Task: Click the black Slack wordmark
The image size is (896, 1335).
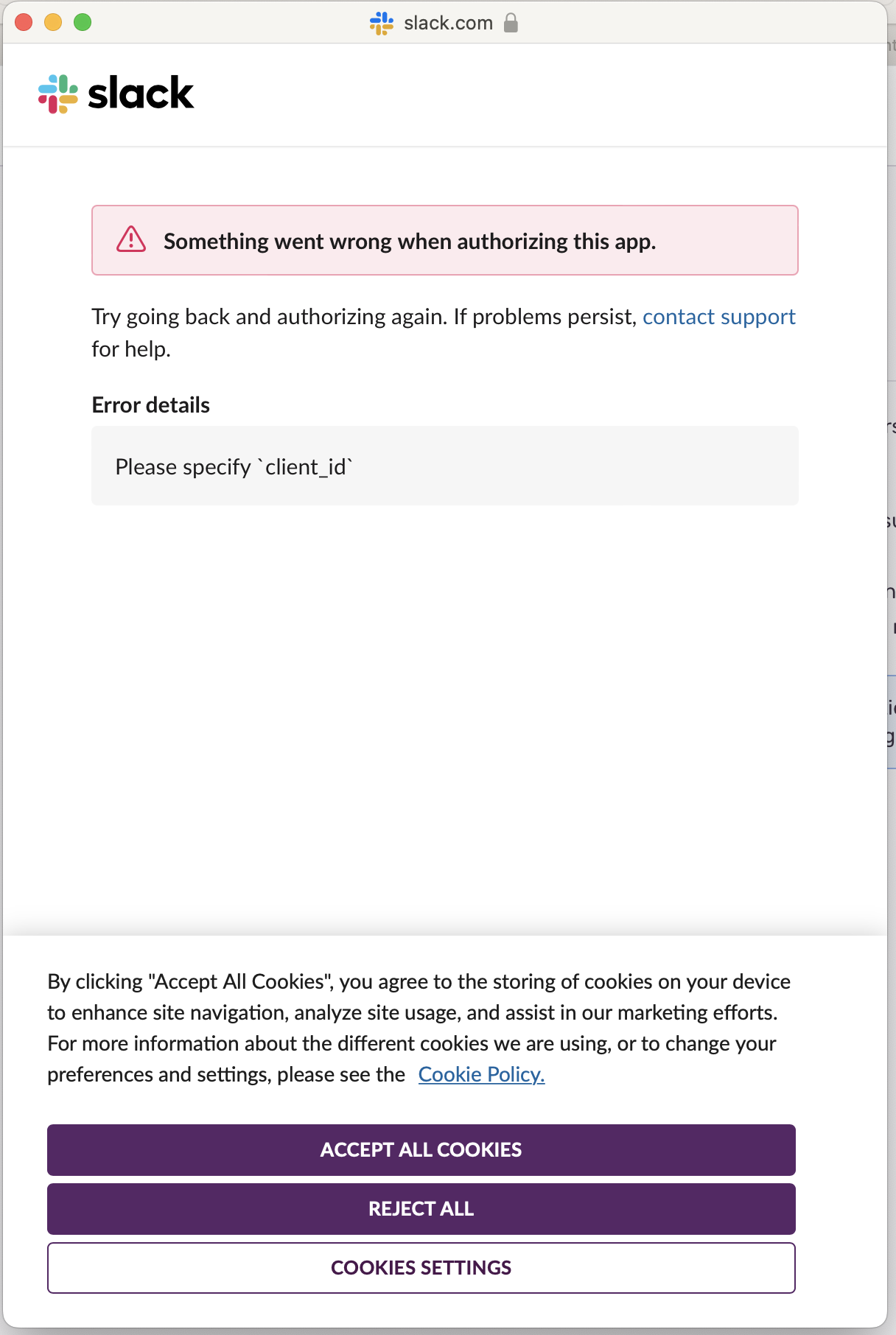Action: [x=140, y=93]
